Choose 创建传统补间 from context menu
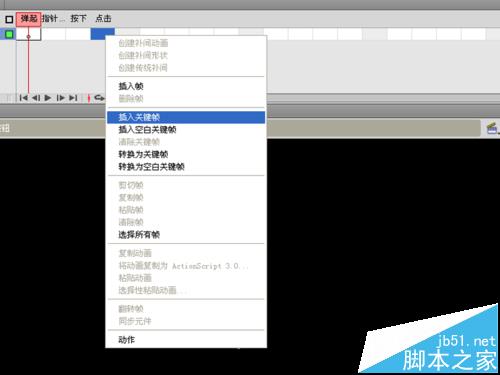 (x=186, y=68)
